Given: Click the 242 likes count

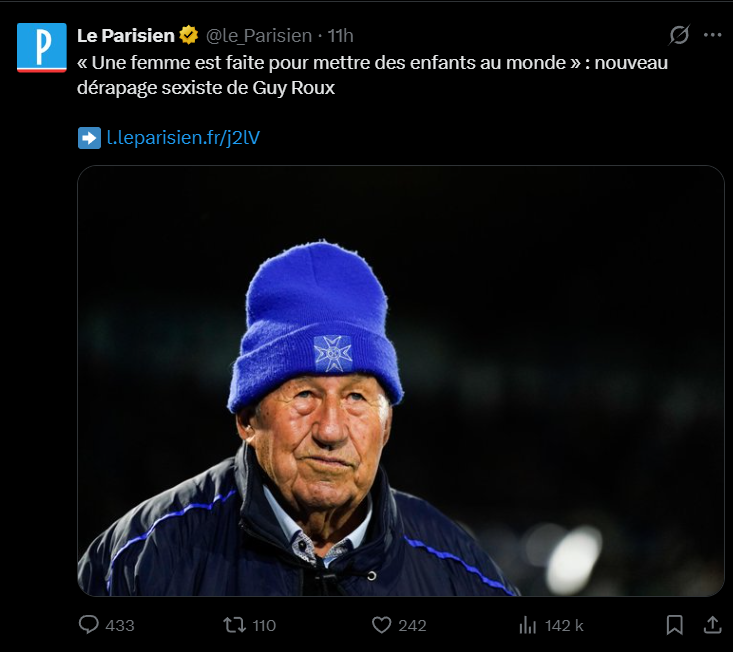Looking at the screenshot, I should [x=412, y=625].
